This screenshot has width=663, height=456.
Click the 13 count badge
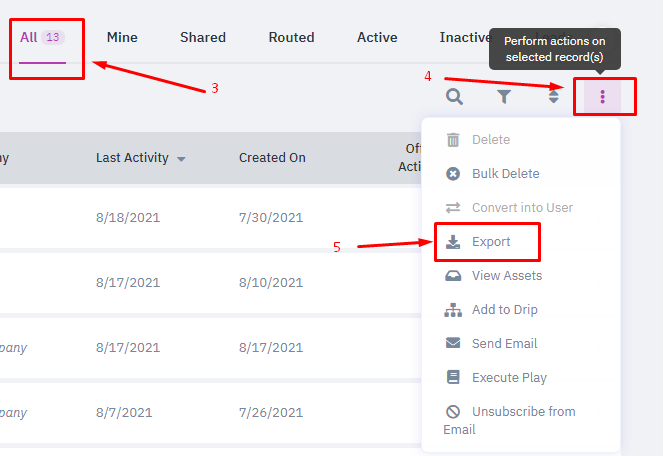coord(53,37)
